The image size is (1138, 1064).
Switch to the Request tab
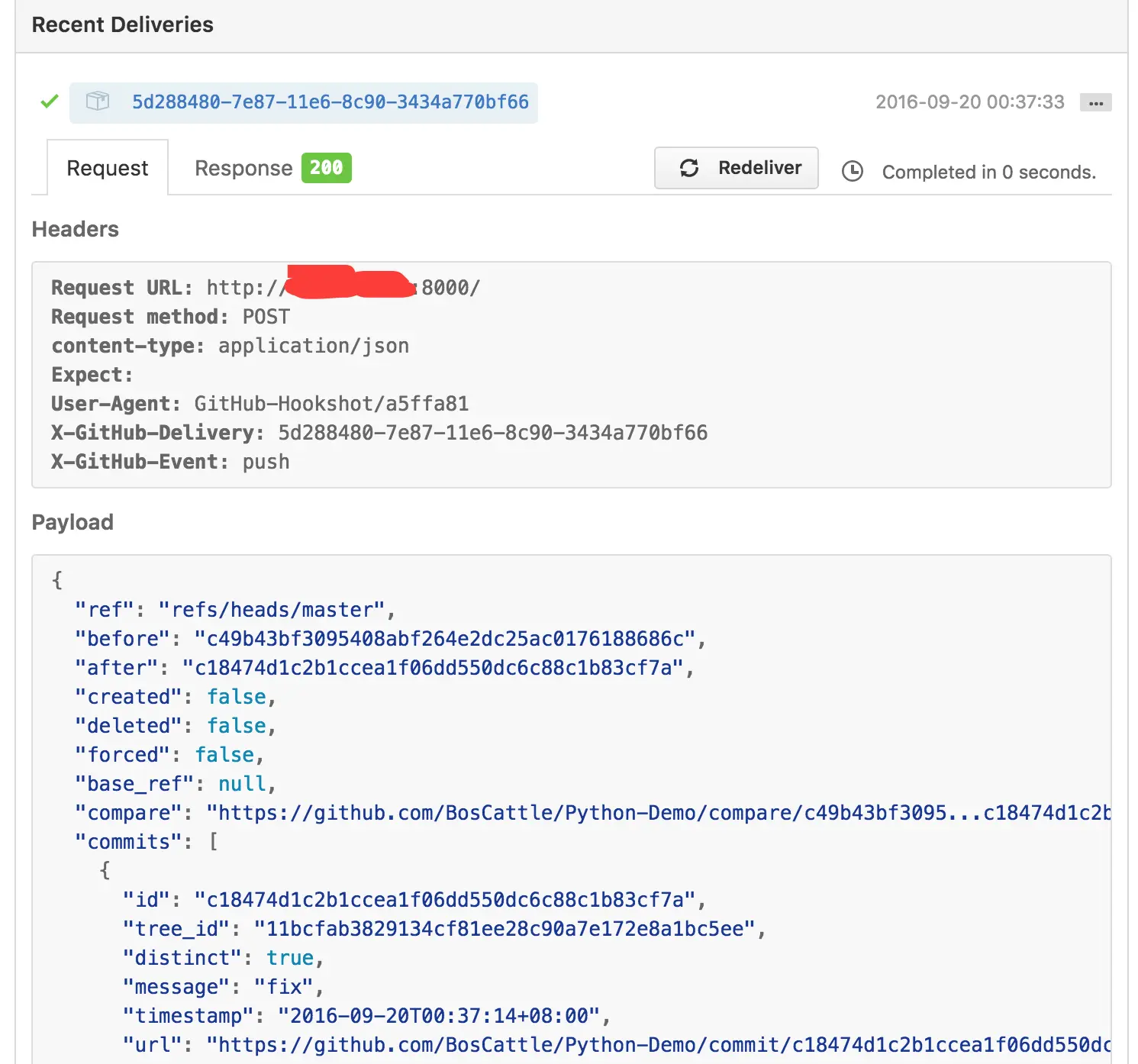coord(108,168)
